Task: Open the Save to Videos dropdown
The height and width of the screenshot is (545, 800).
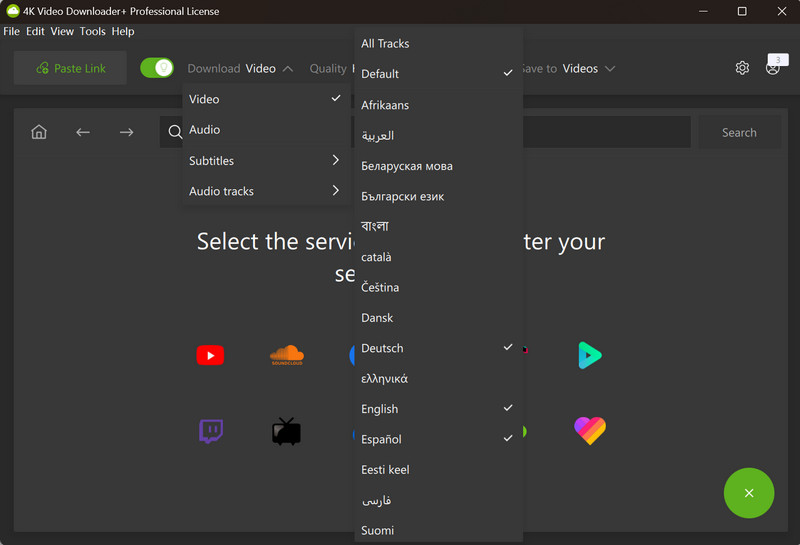Action: click(x=567, y=68)
